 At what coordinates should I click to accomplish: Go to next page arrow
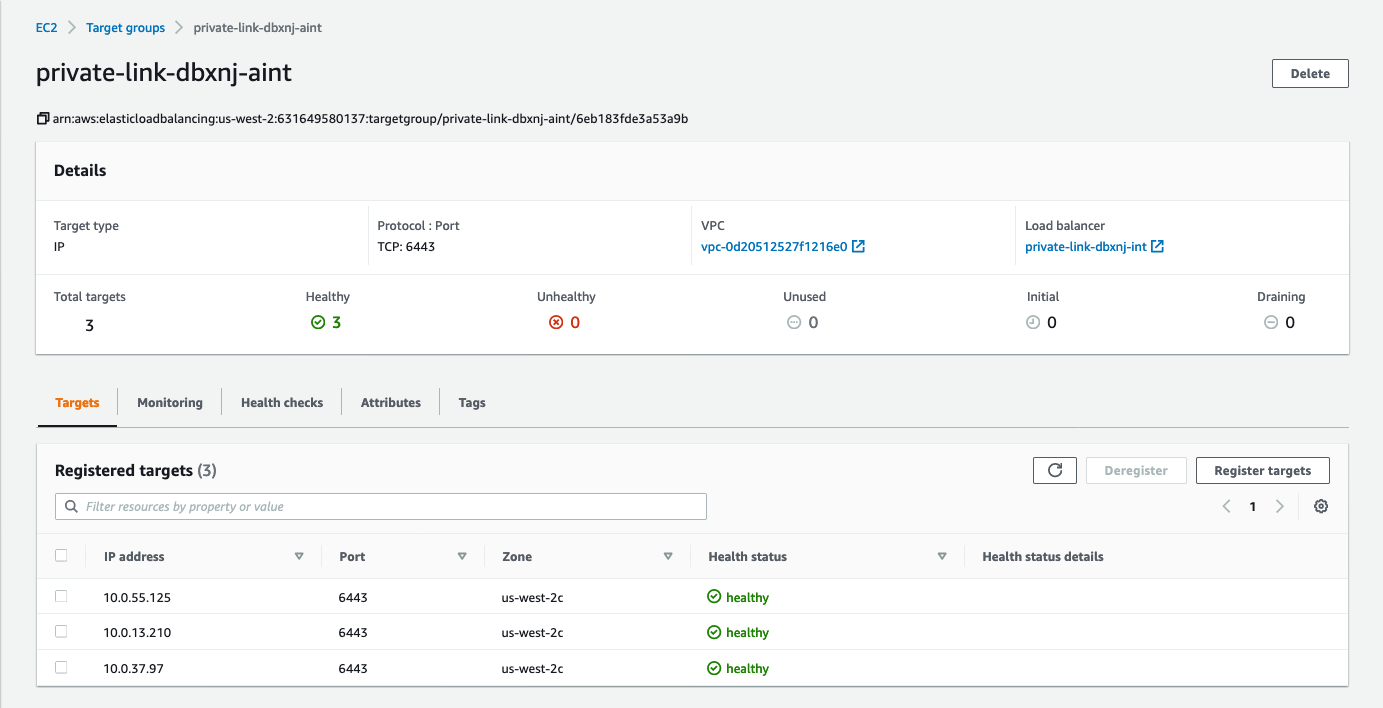pyautogui.click(x=1279, y=507)
